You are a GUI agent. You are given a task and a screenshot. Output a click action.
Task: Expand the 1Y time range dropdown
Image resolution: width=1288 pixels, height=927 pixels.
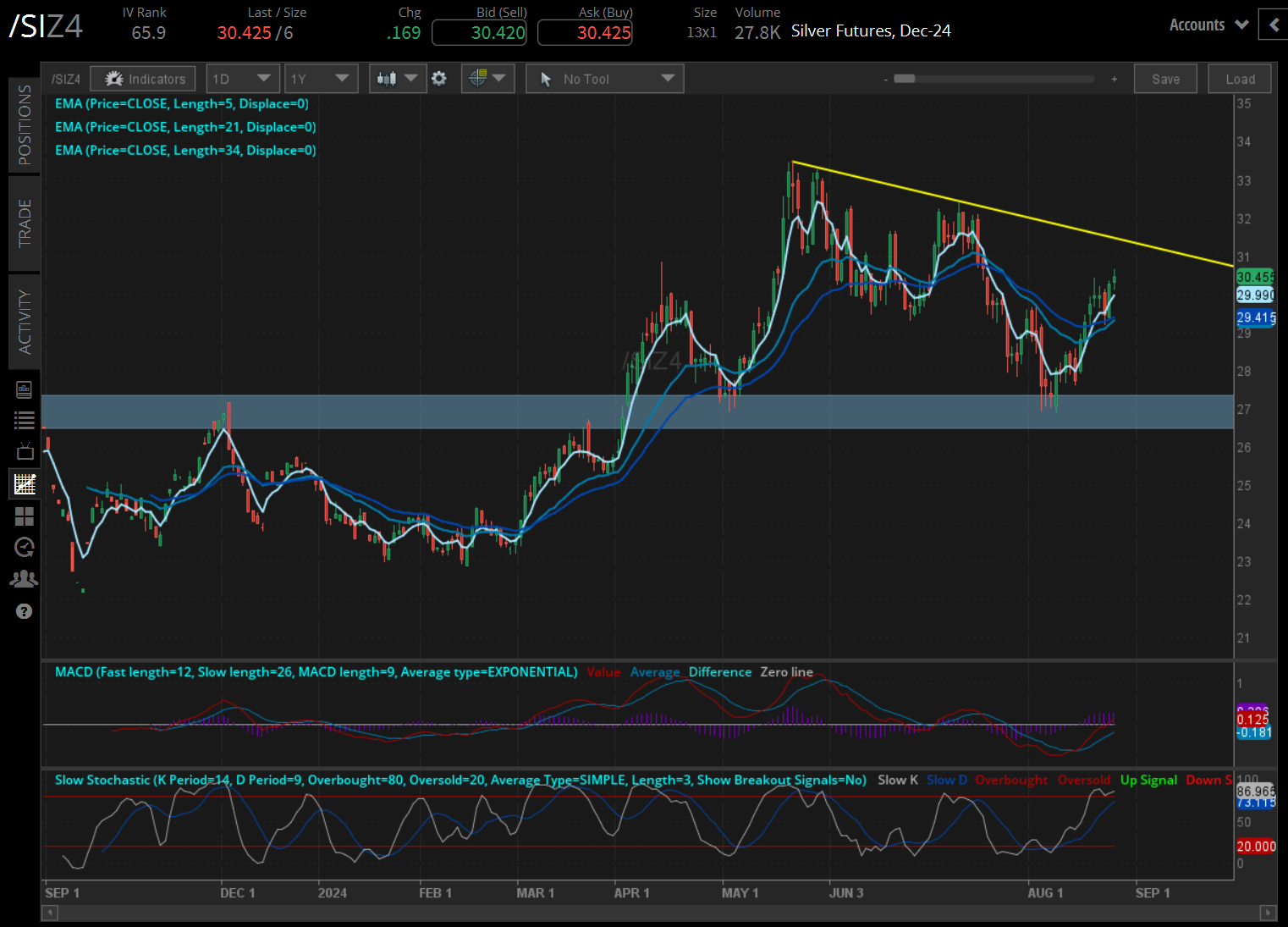click(321, 79)
